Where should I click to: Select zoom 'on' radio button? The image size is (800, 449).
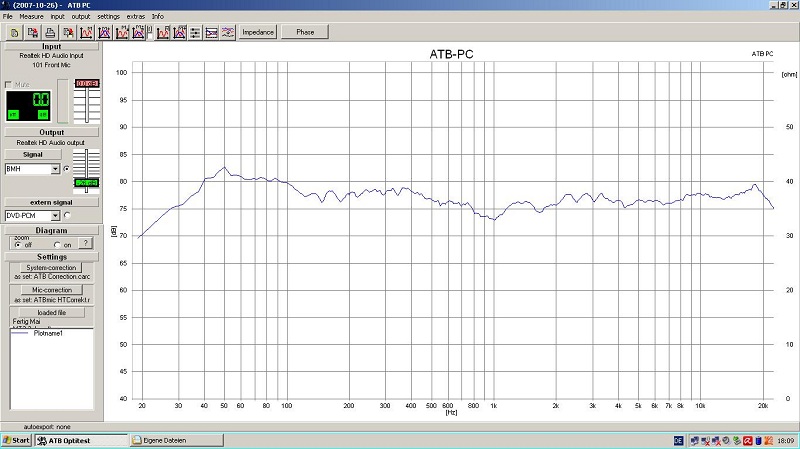tap(55, 244)
